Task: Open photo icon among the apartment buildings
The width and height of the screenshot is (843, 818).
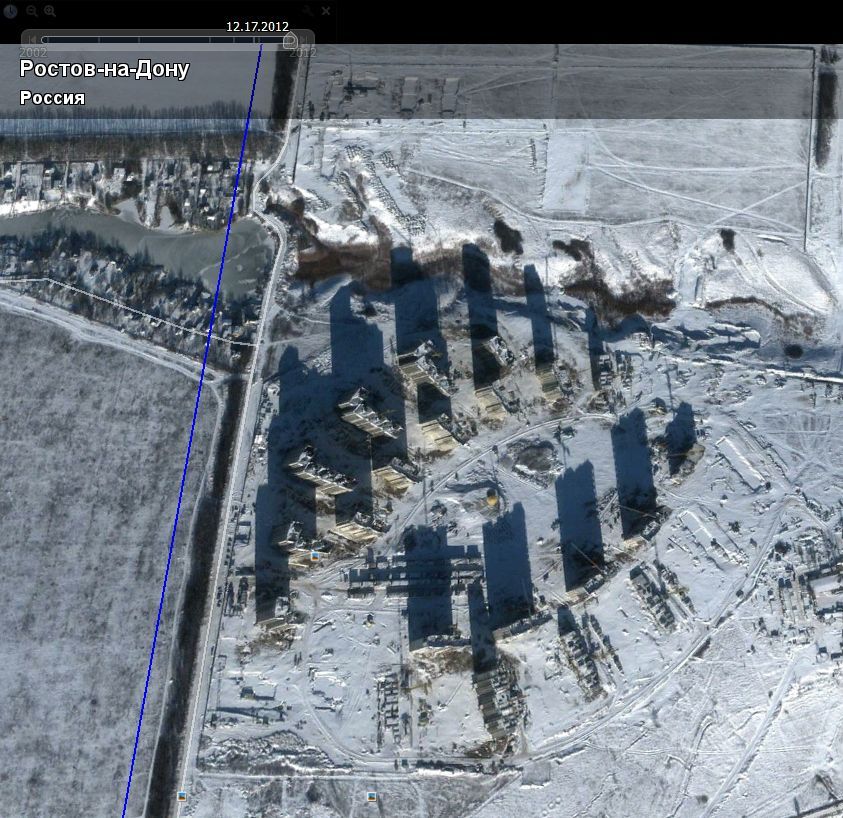Action: [x=316, y=553]
